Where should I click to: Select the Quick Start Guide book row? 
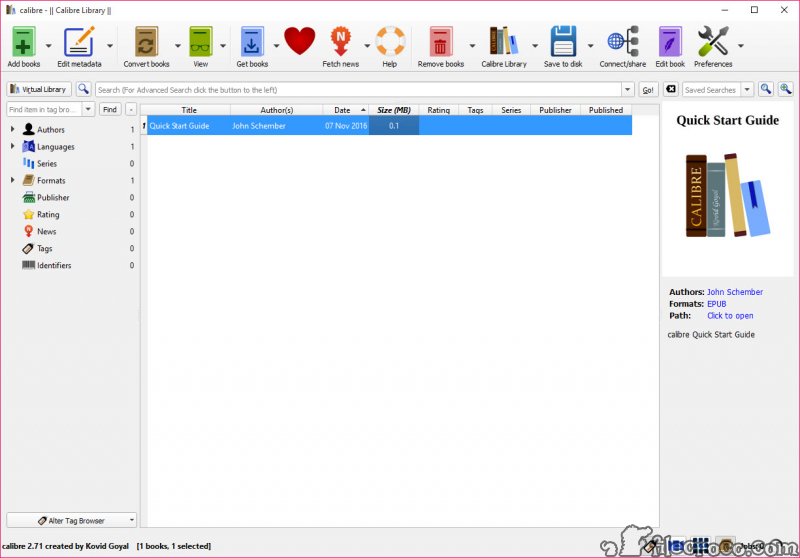click(386, 125)
